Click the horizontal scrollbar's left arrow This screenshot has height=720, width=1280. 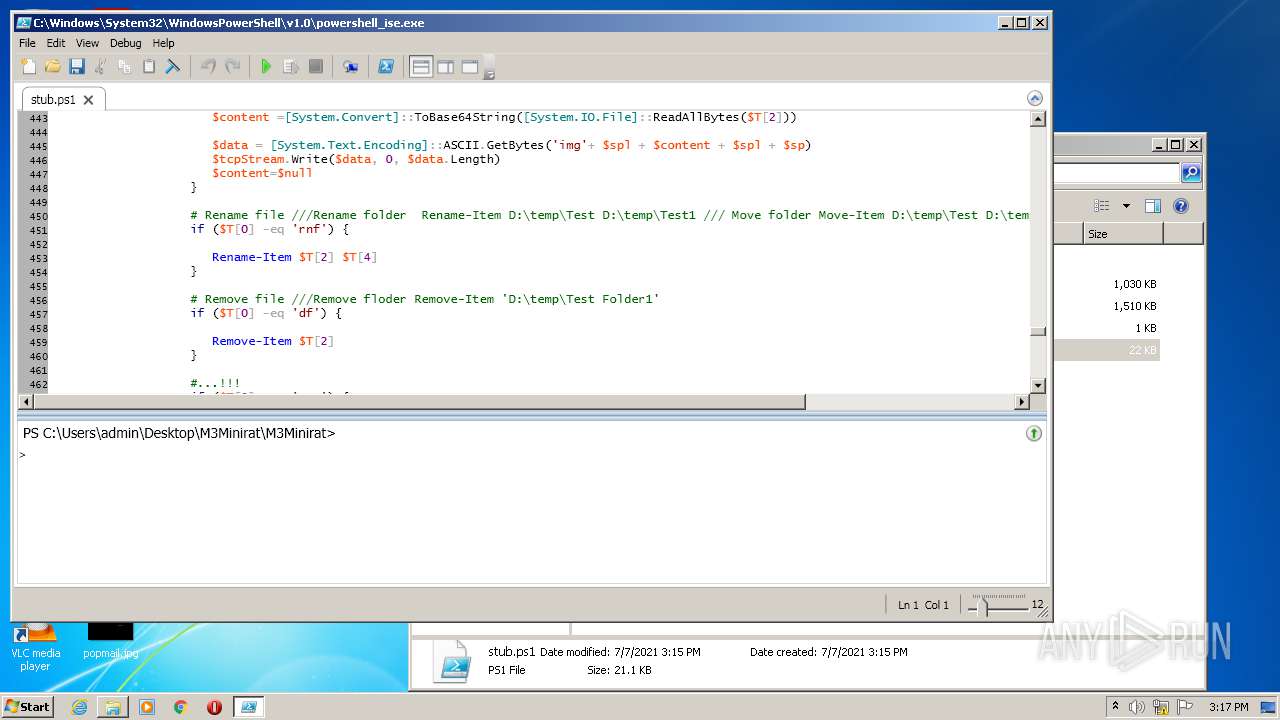point(26,402)
